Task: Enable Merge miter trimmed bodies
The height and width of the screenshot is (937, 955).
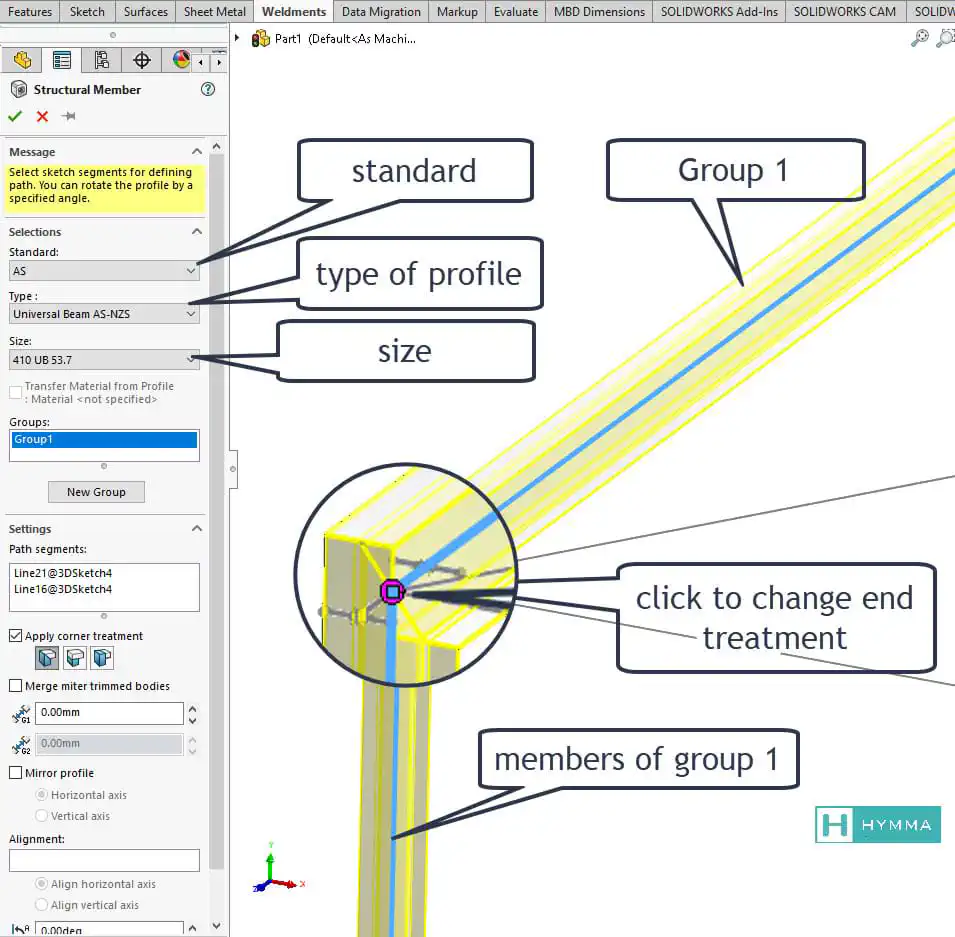Action: (15, 685)
